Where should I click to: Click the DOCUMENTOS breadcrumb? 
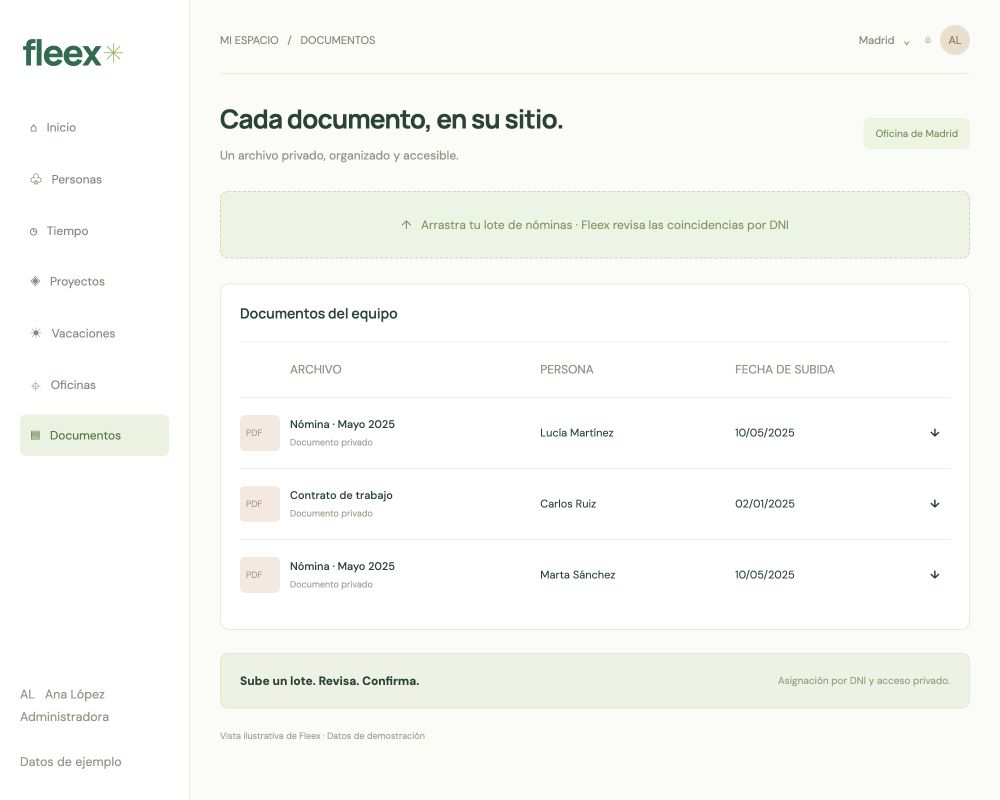(x=337, y=40)
